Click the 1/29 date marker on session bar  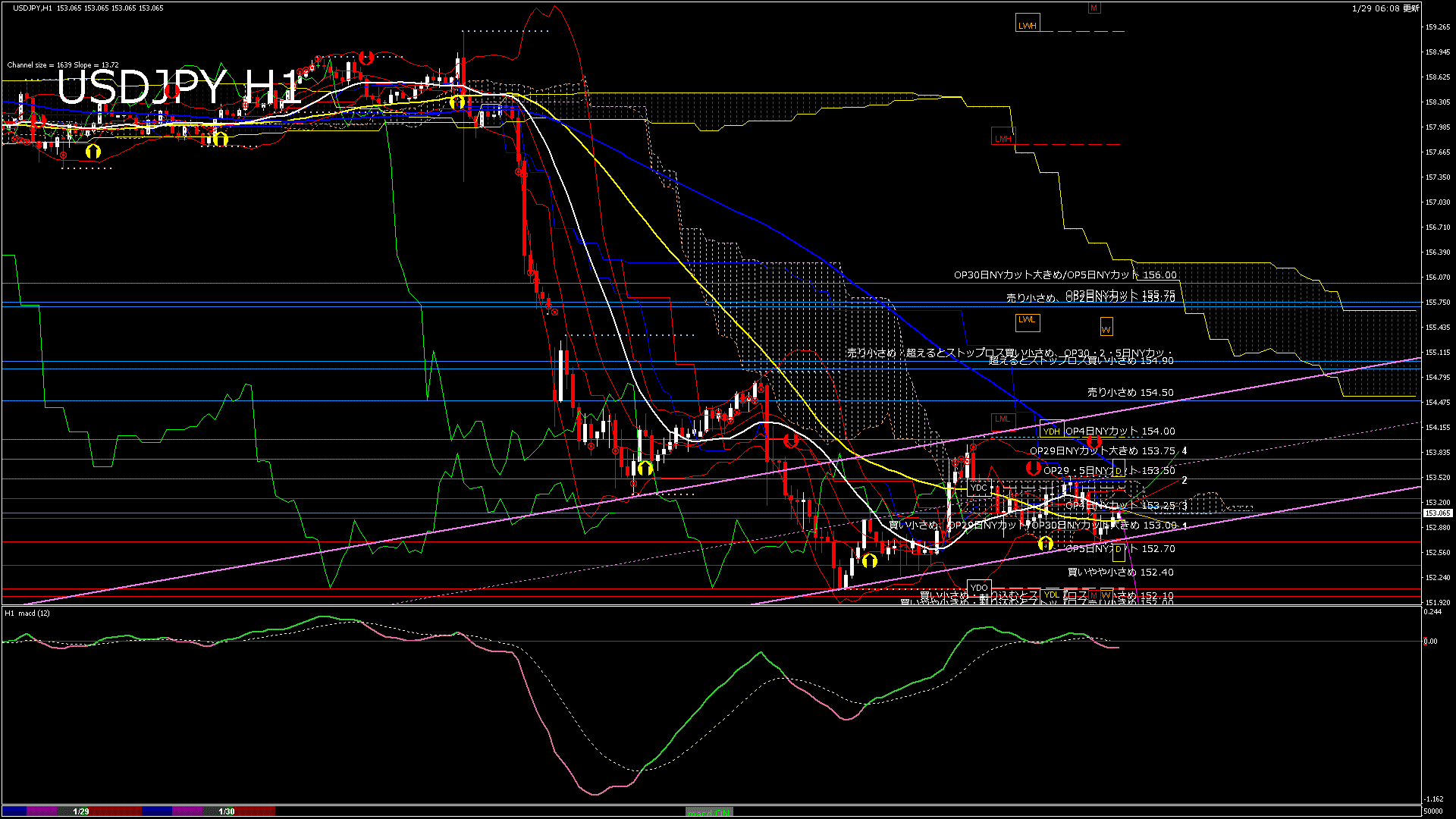pos(81,811)
